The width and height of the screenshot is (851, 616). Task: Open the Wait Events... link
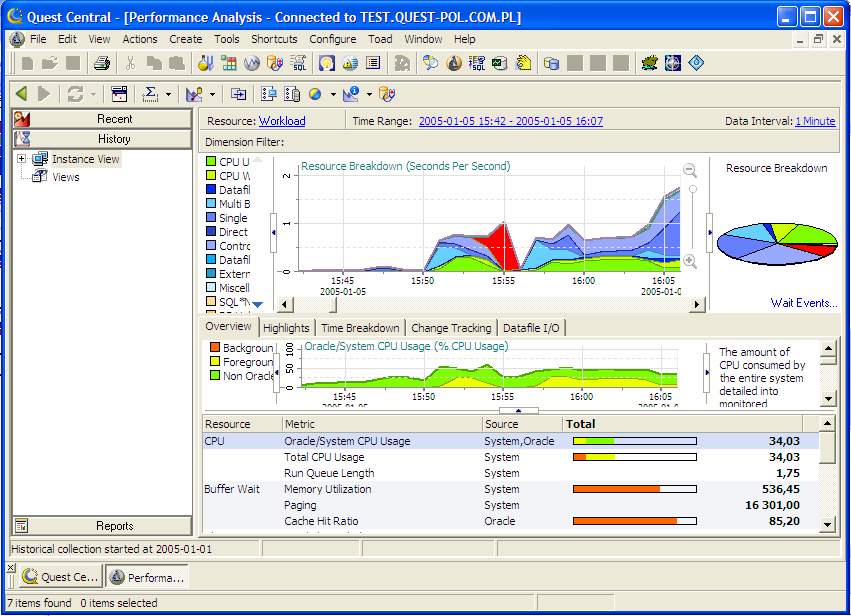pyautogui.click(x=804, y=303)
